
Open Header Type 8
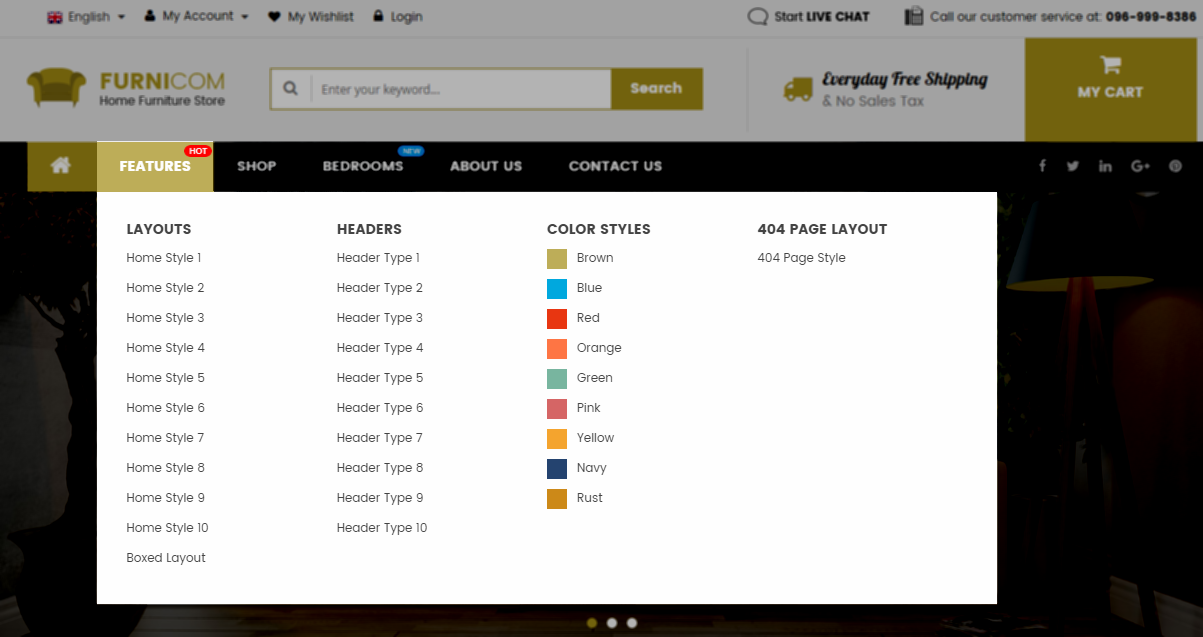(380, 468)
